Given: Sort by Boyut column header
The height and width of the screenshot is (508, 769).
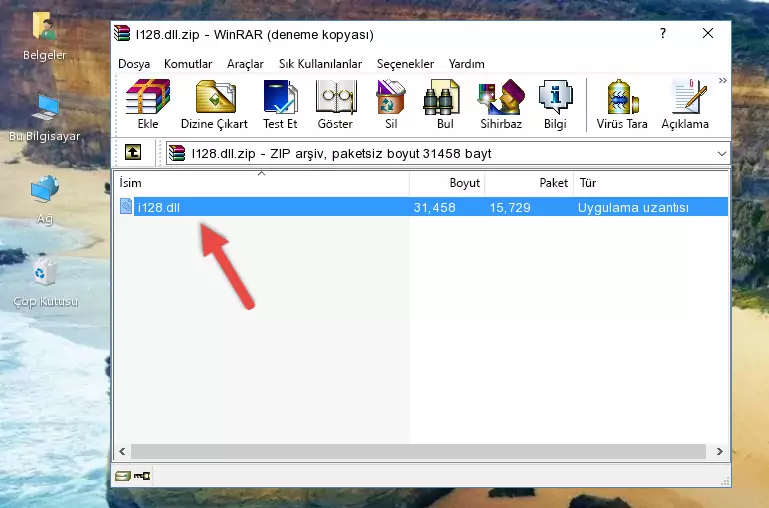Looking at the screenshot, I should tap(447, 183).
